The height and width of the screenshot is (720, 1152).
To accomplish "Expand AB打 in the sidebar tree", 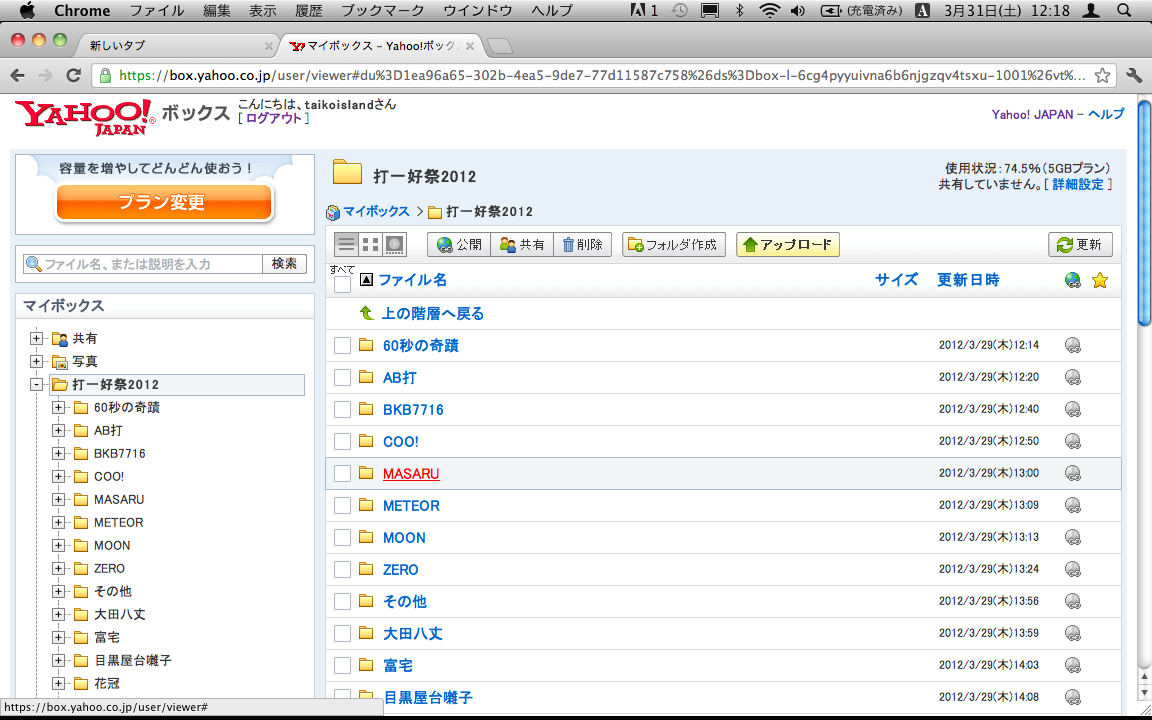I will (58, 431).
